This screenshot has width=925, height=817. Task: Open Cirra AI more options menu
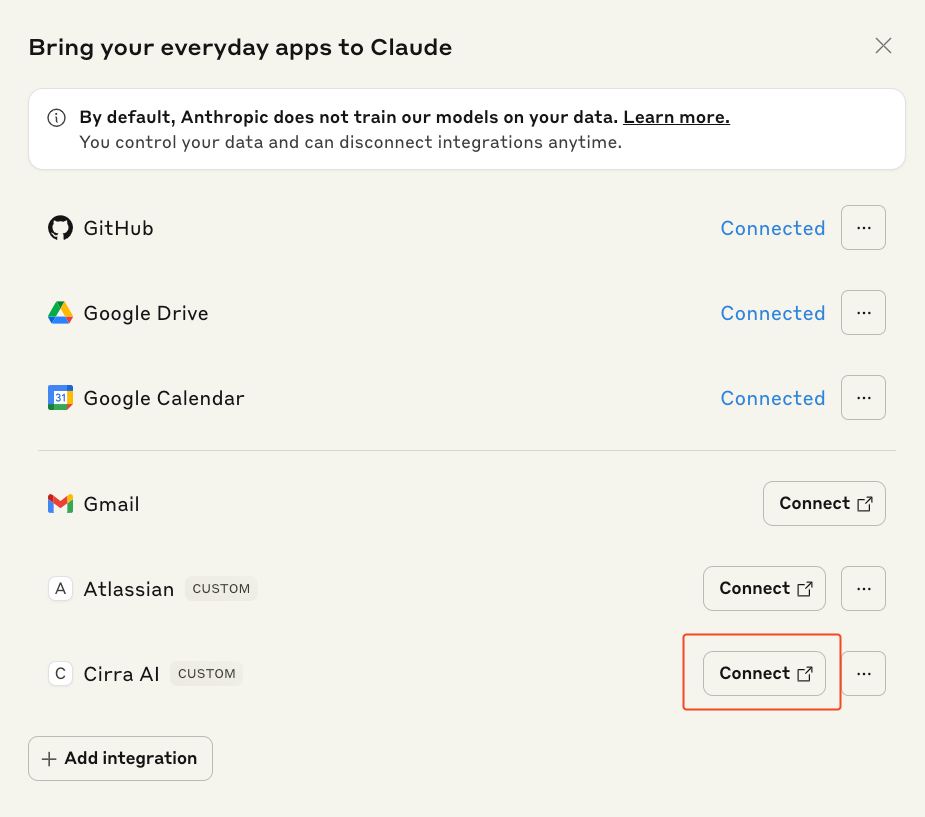click(x=863, y=674)
